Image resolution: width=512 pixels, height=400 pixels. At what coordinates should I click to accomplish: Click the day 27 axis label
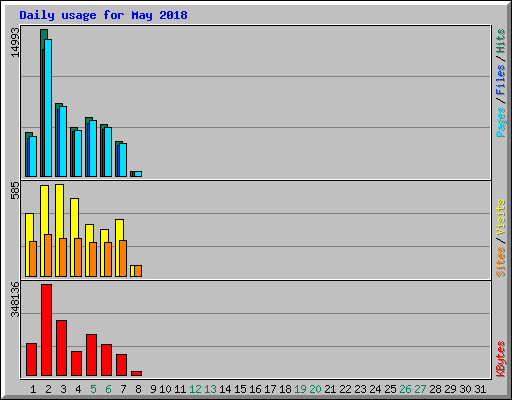[x=420, y=389]
